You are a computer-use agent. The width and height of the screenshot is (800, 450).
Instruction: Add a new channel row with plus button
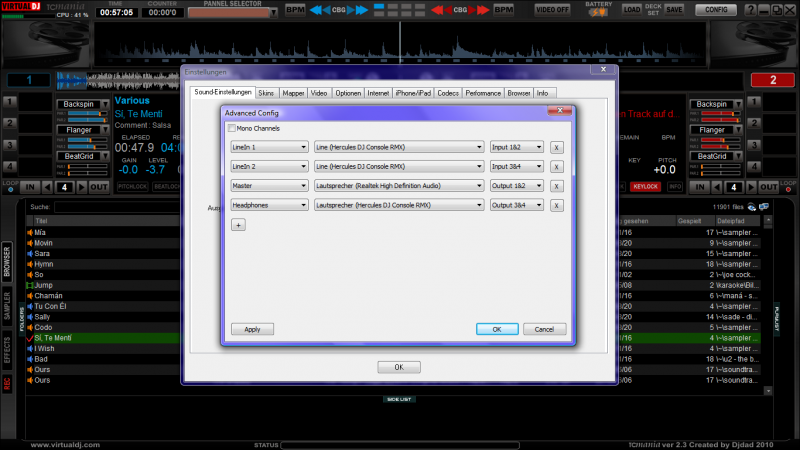[238, 225]
